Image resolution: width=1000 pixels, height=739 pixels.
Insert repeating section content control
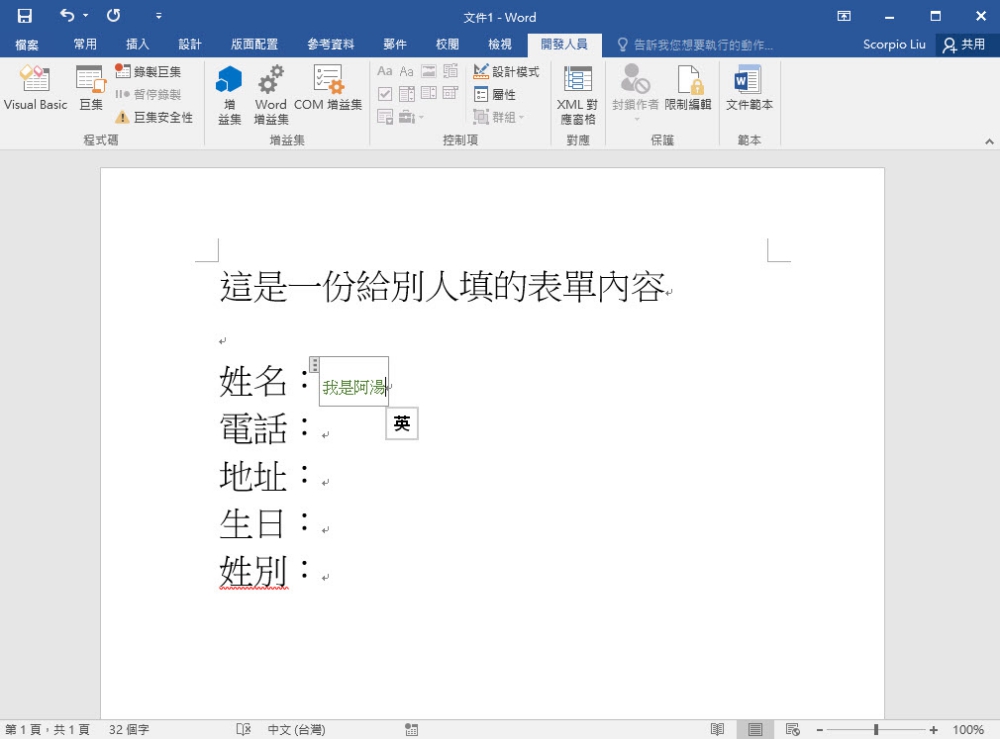385,117
